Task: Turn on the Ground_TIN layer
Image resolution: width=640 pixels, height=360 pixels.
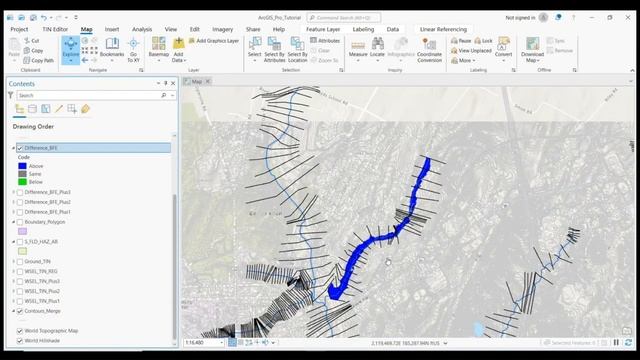Action: [x=20, y=262]
